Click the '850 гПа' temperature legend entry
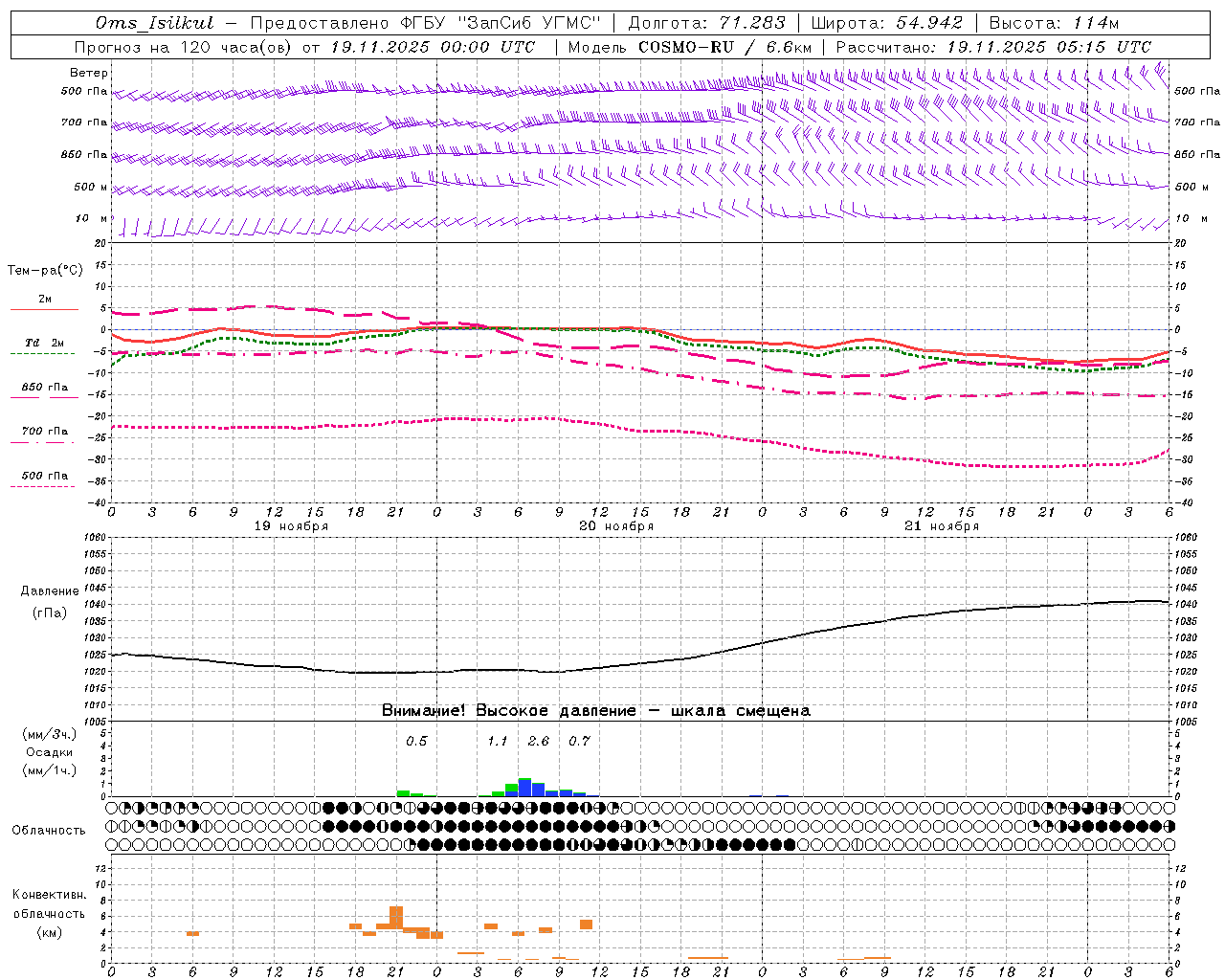 (x=45, y=388)
